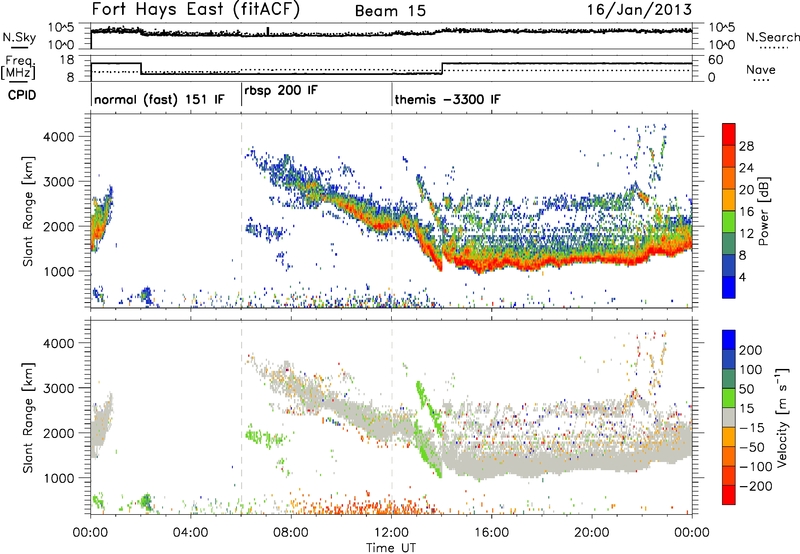
Task: Click the 3000 tick of the velocity panel
Action: click(x=59, y=388)
